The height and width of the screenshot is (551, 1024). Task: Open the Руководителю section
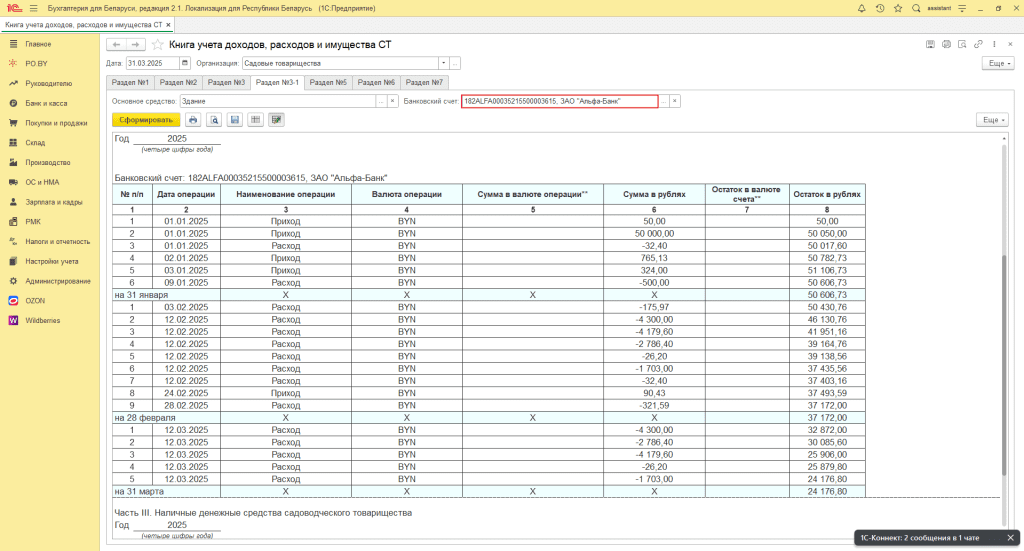click(x=48, y=84)
